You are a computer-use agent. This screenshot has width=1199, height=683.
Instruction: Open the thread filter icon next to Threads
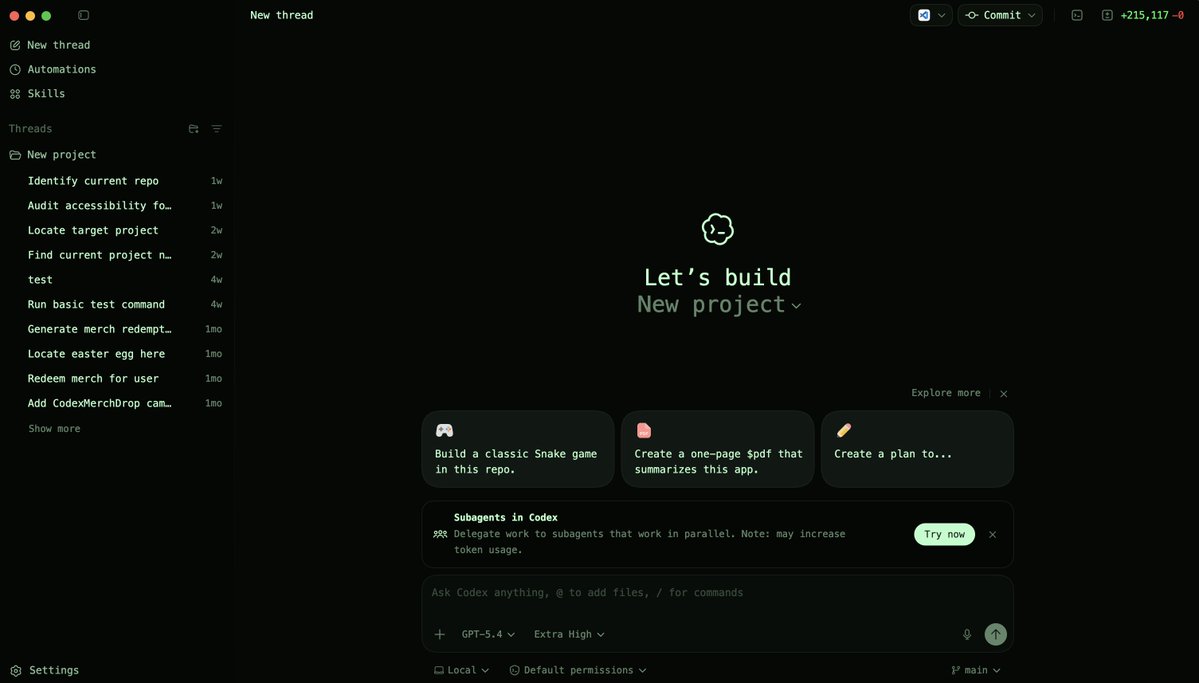pos(216,128)
